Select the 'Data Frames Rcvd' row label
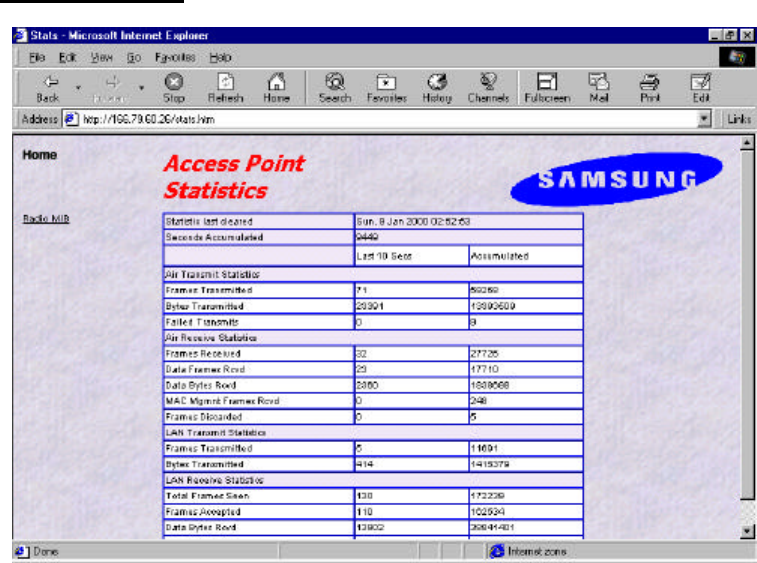Image resolution: width=757 pixels, height=563 pixels. pyautogui.click(x=205, y=369)
